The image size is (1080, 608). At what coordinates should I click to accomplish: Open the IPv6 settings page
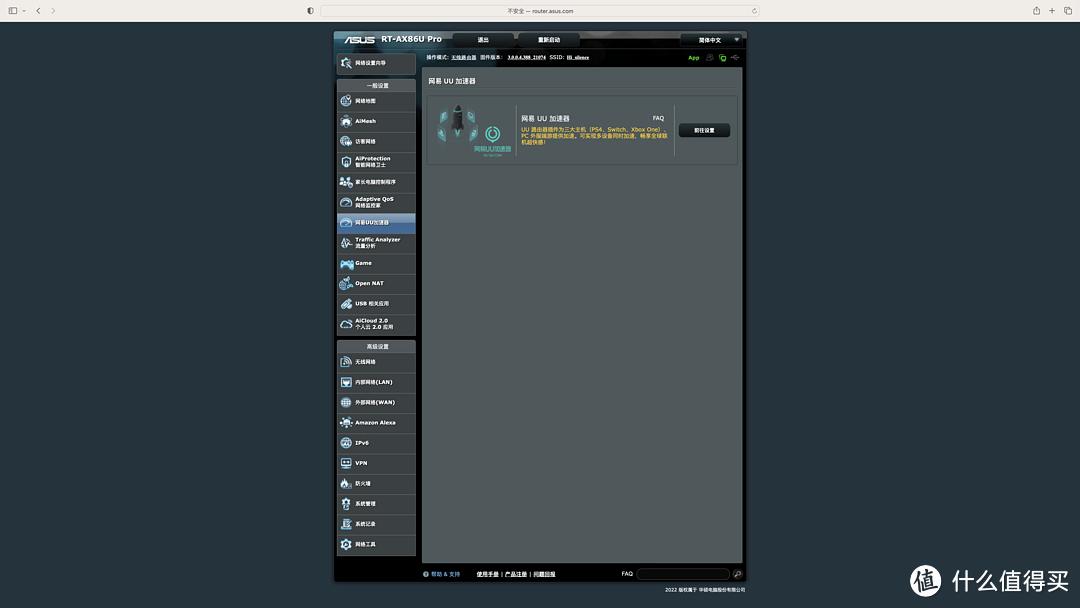tap(376, 443)
